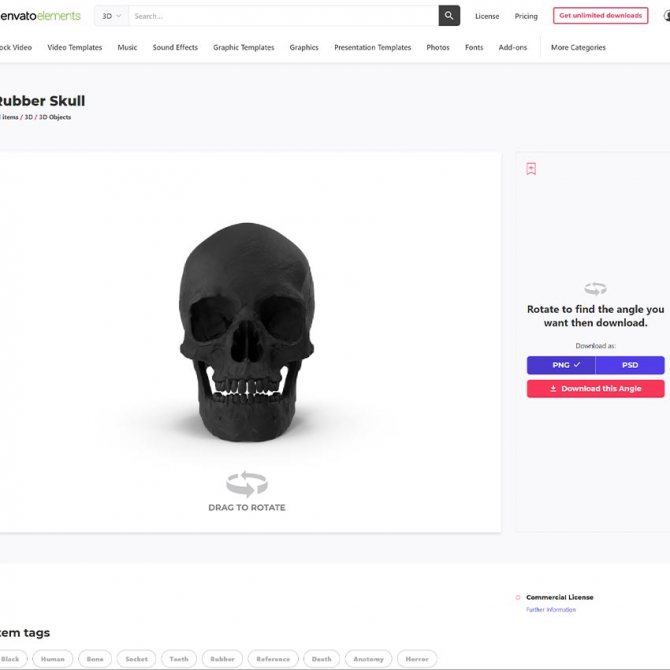Open the Further Information link

click(551, 609)
